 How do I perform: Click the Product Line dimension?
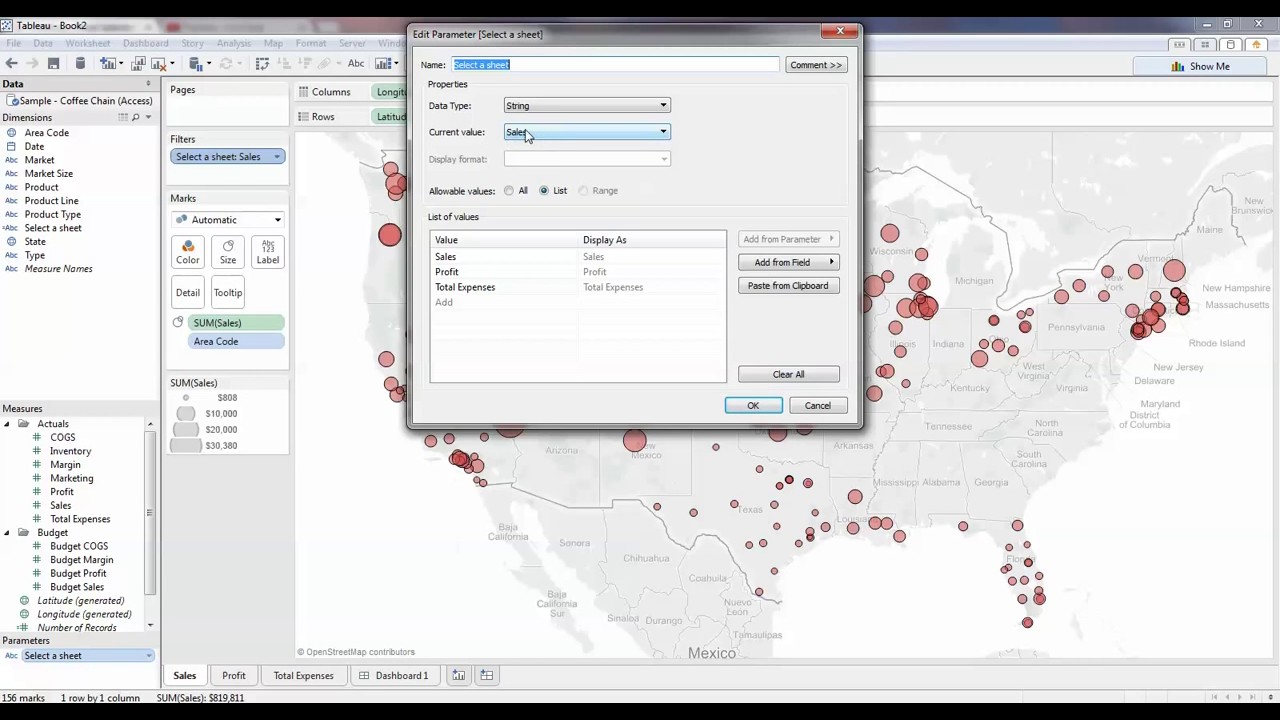point(51,201)
